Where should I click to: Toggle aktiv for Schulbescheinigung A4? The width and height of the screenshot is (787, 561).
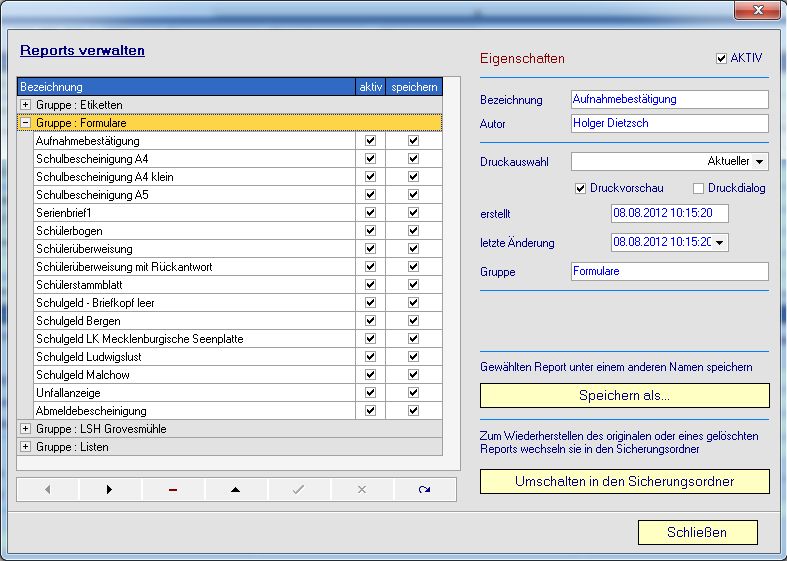coord(370,159)
